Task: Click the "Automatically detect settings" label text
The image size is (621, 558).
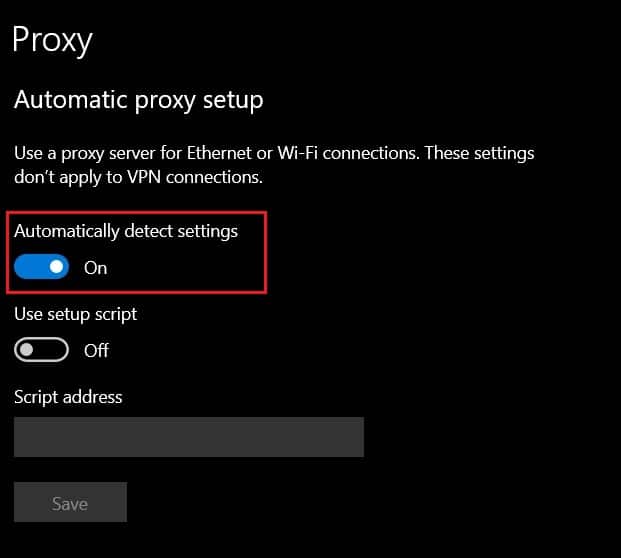Action: coord(126,231)
